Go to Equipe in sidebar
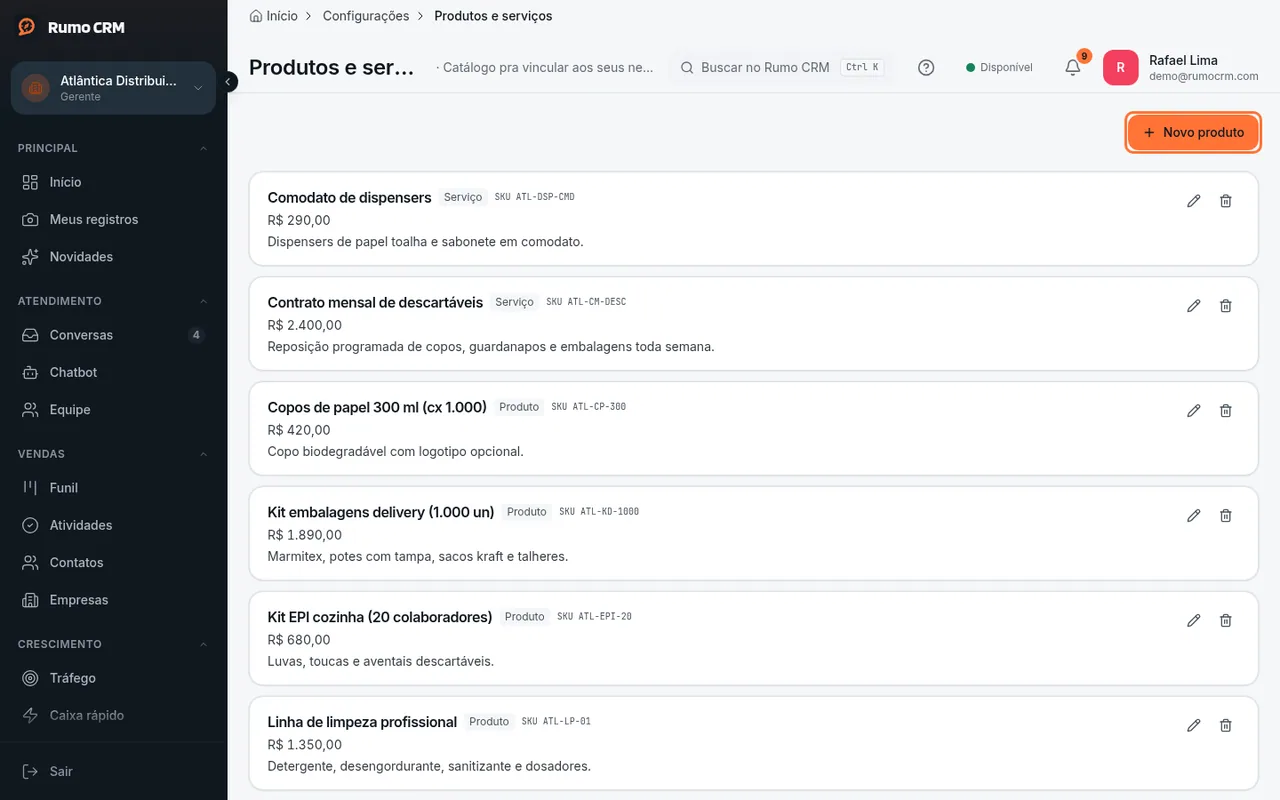 point(113,410)
